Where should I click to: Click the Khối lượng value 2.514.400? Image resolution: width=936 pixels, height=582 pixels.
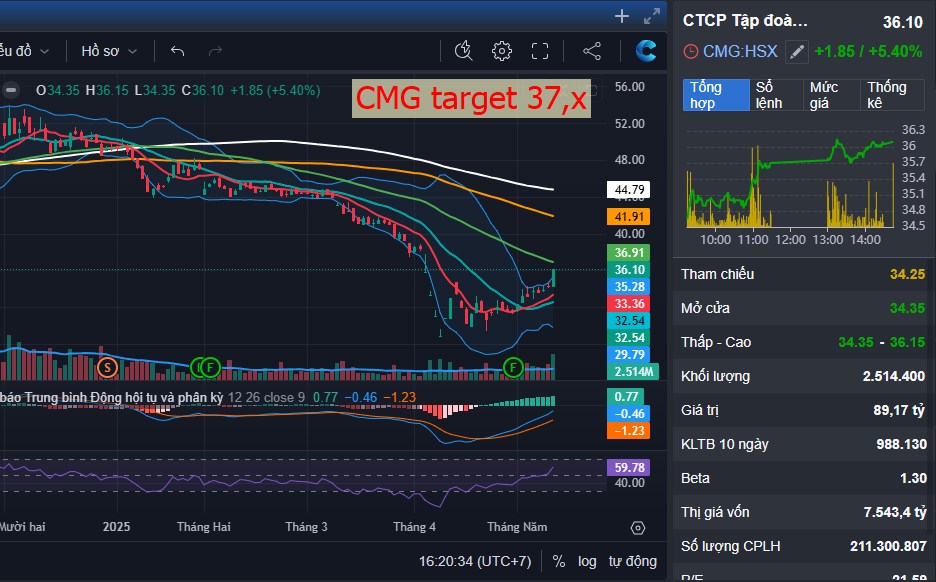pos(894,376)
